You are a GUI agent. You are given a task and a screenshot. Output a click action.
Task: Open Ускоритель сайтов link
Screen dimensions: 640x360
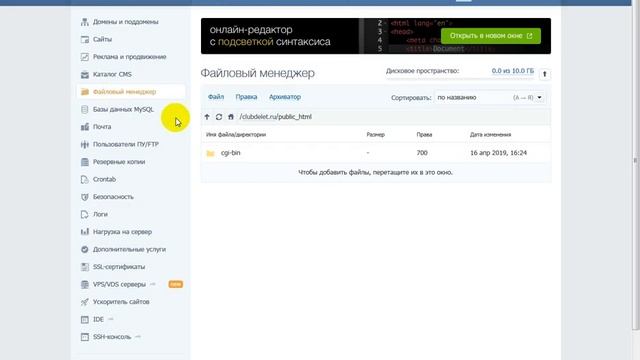(x=121, y=302)
